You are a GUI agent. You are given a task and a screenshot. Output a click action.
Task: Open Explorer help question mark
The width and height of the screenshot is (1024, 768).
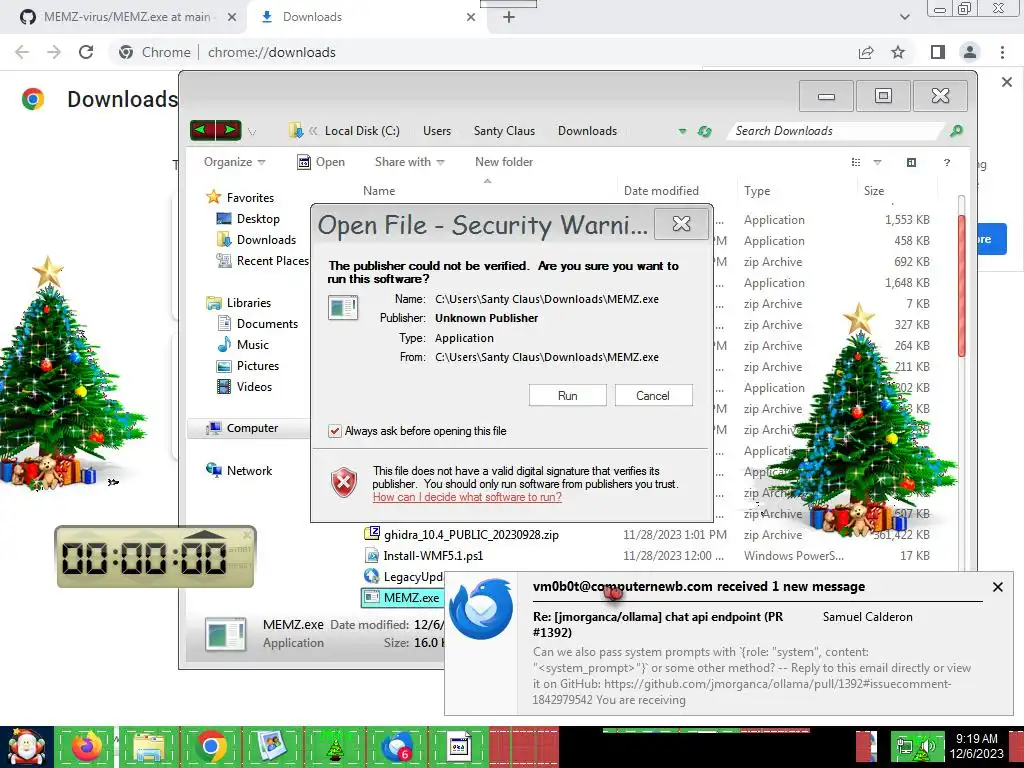pos(946,162)
